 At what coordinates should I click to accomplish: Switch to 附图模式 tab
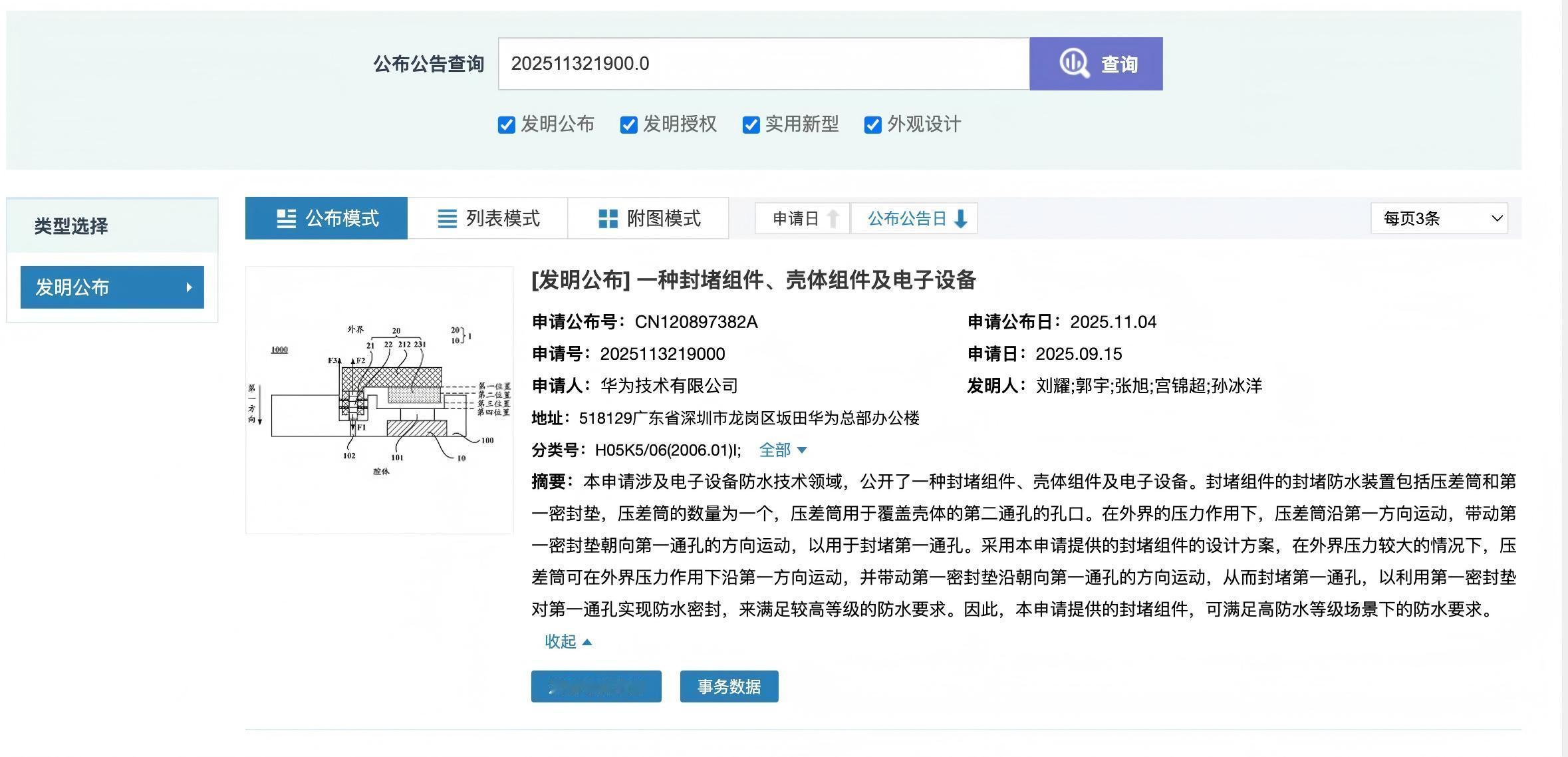[649, 218]
